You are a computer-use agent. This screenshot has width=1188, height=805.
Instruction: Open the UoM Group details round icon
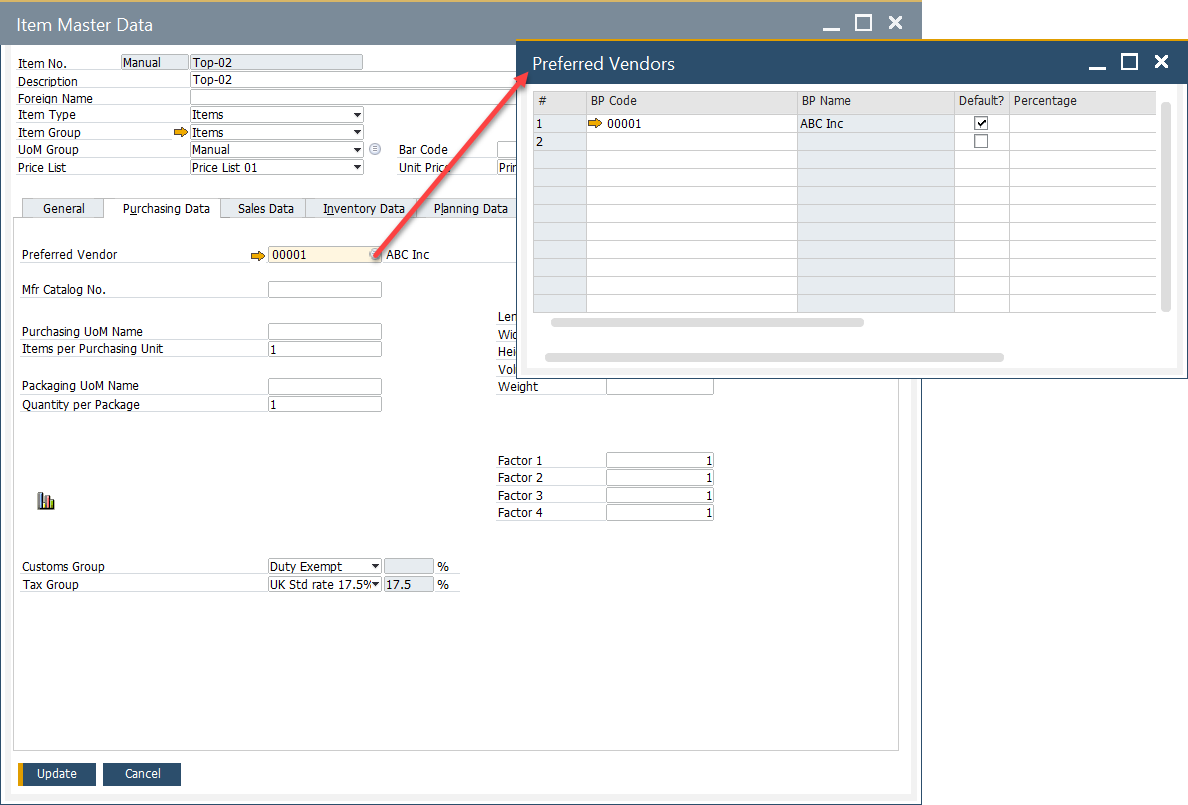(375, 149)
